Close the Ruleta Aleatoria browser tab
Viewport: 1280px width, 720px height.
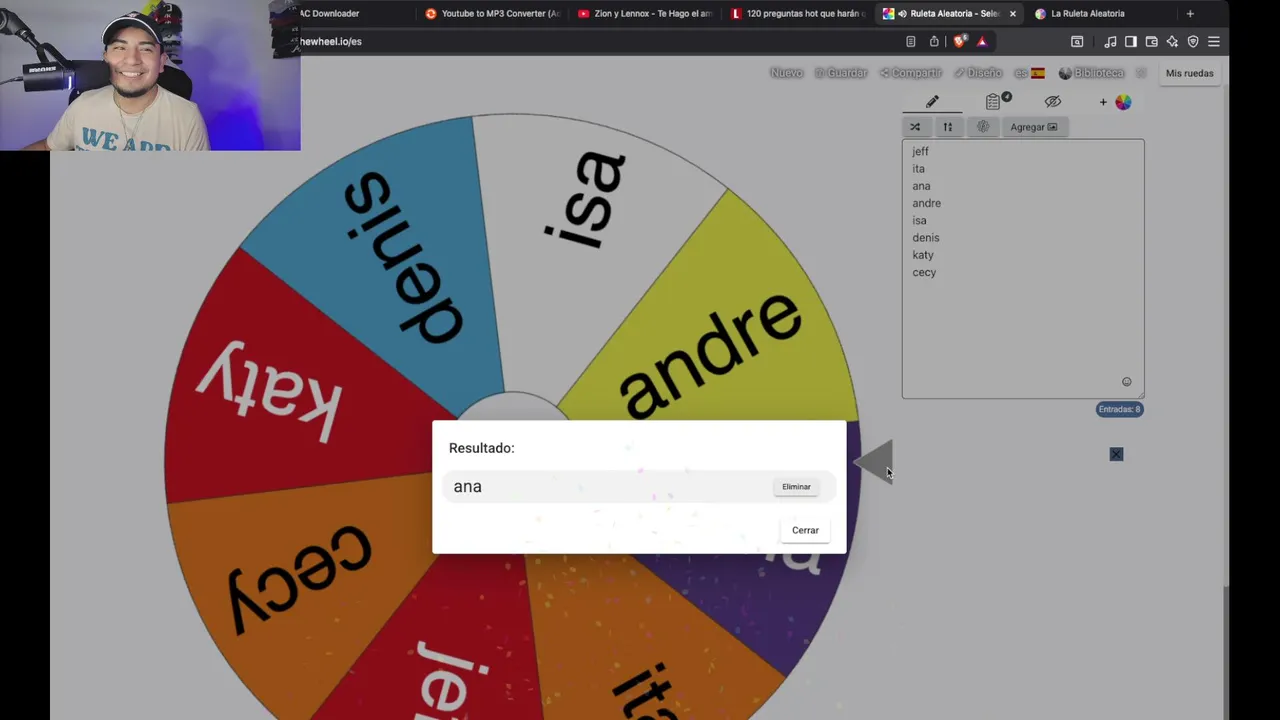click(x=1012, y=14)
